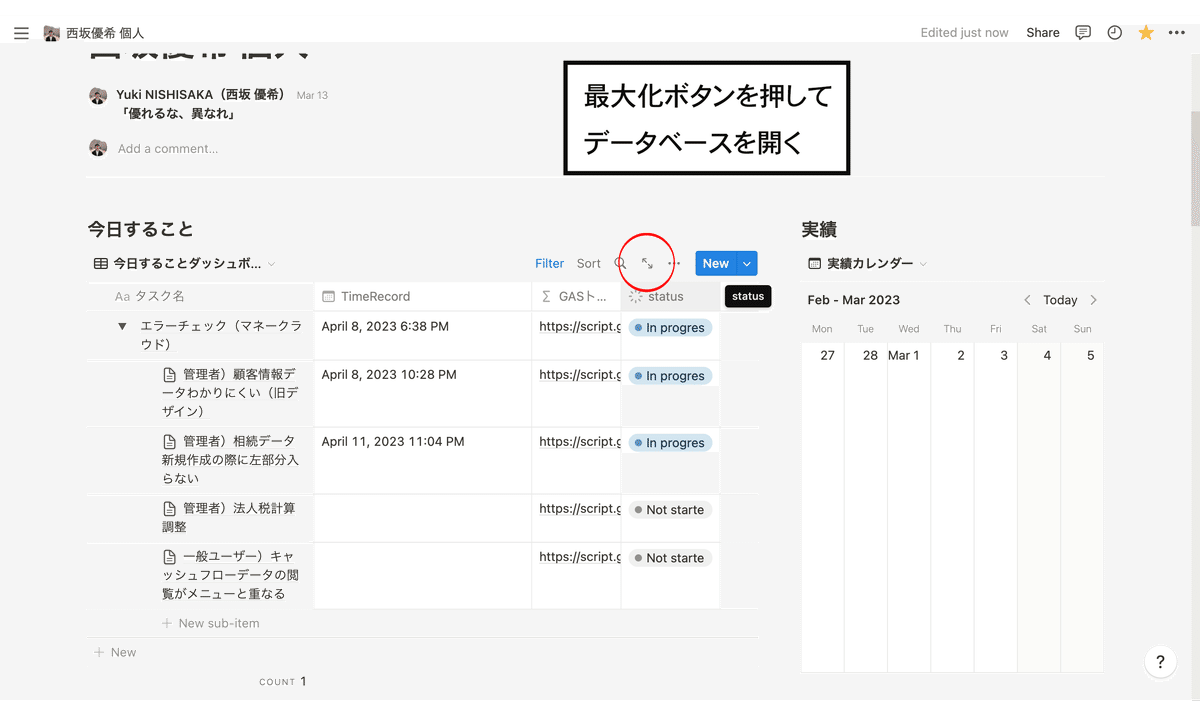This screenshot has height=714, width=1200.
Task: Click In progress tag for エラーチェック row
Action: click(x=670, y=328)
